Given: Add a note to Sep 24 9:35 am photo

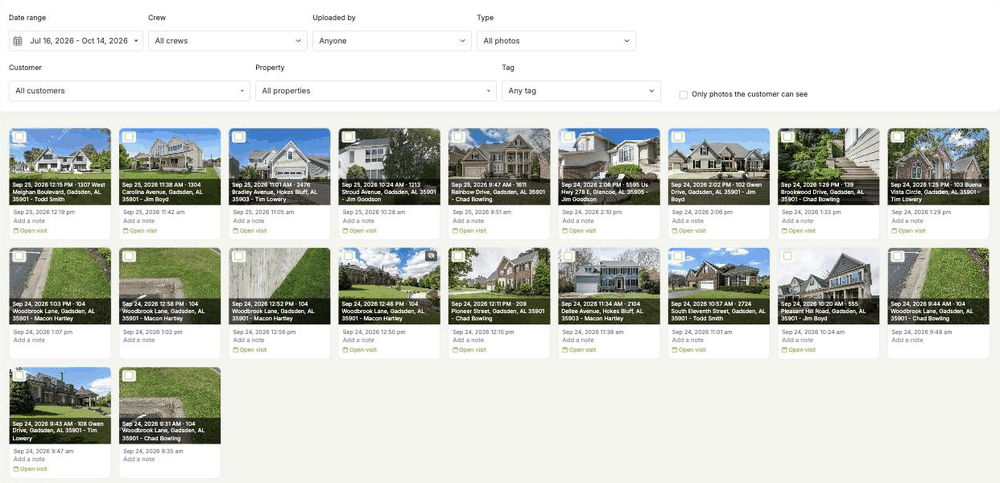Looking at the screenshot, I should (x=140, y=459).
